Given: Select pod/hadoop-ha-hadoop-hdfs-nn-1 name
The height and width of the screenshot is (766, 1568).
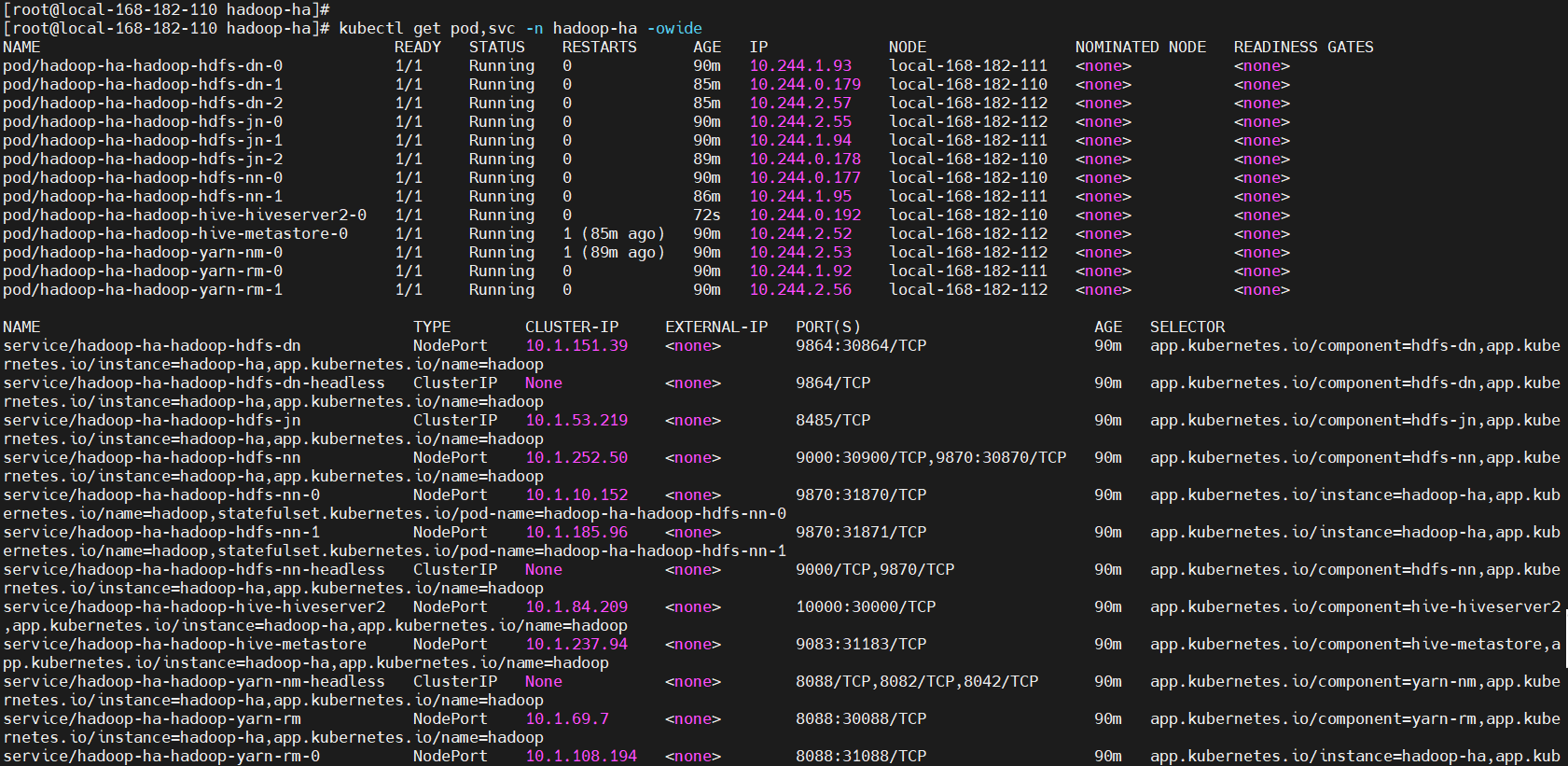Looking at the screenshot, I should [x=143, y=197].
